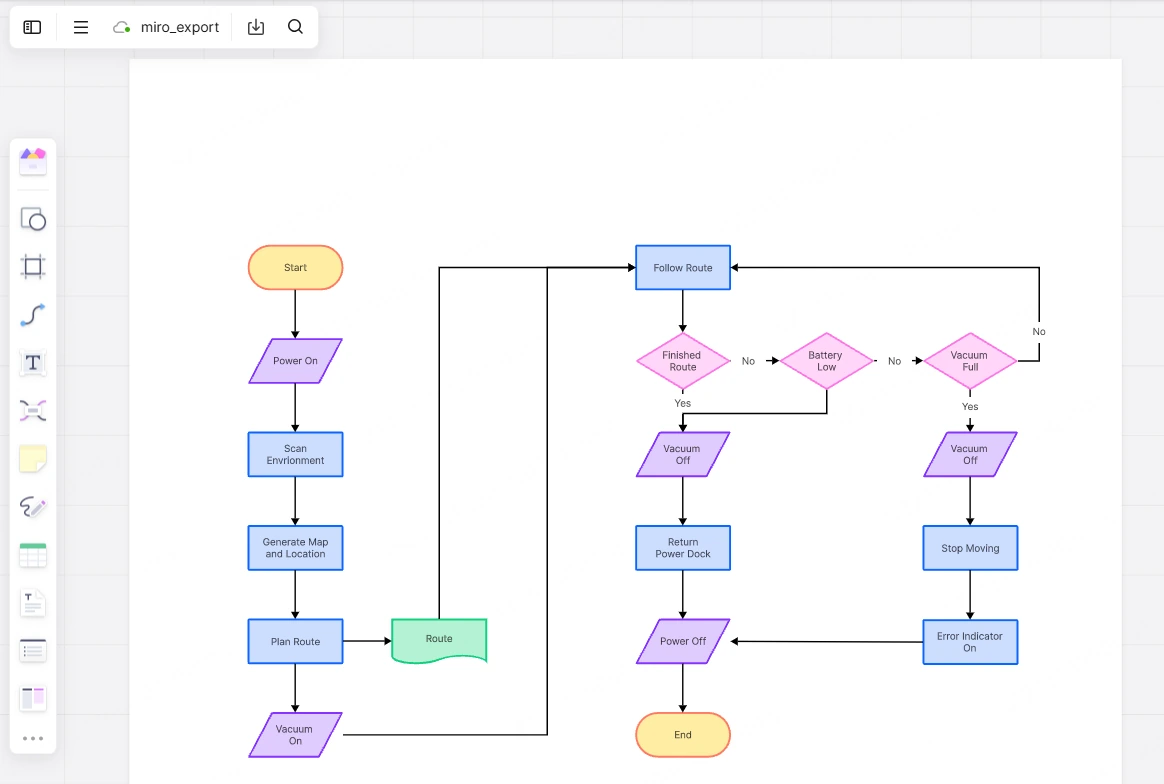This screenshot has height=784, width=1164.
Task: Select the kanban board tool
Action: pyautogui.click(x=33, y=699)
